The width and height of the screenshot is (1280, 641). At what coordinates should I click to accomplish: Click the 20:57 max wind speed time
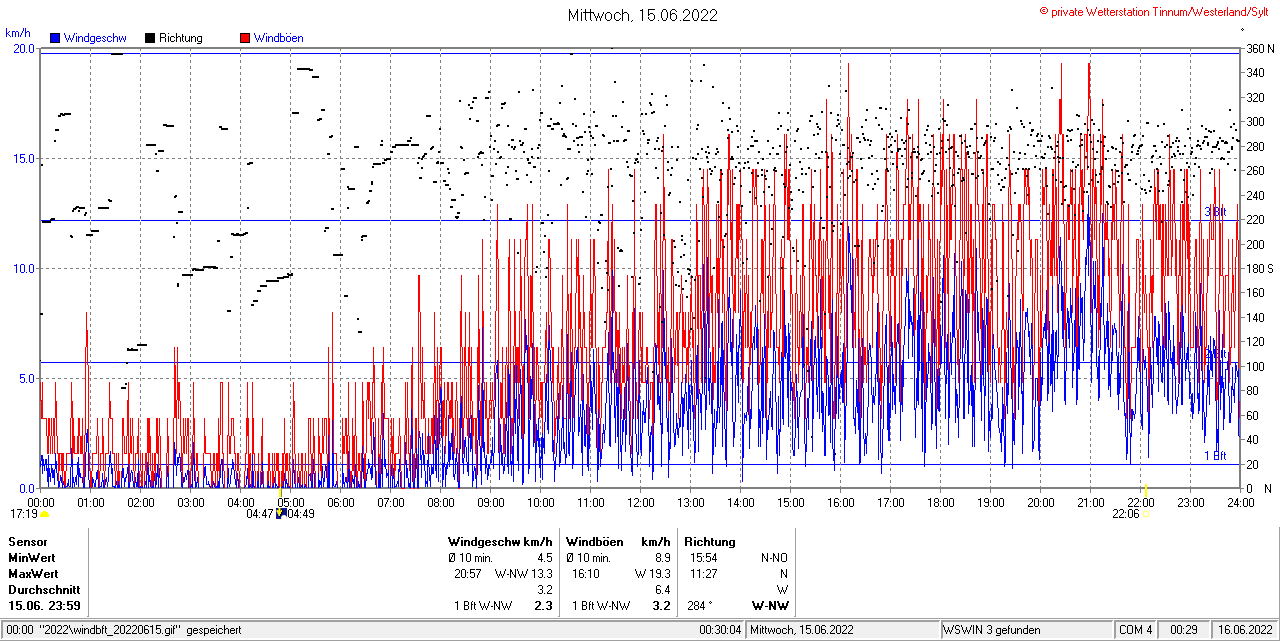(468, 574)
